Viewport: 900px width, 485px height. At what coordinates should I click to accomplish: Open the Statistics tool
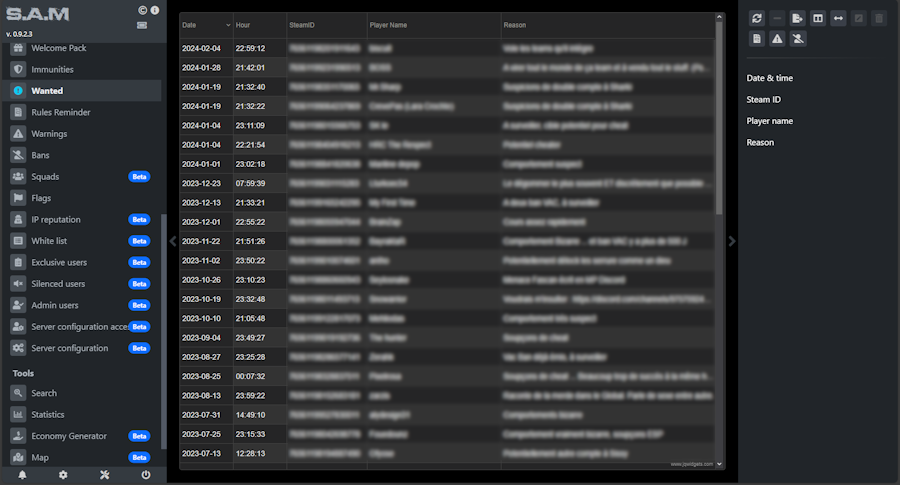(47, 414)
